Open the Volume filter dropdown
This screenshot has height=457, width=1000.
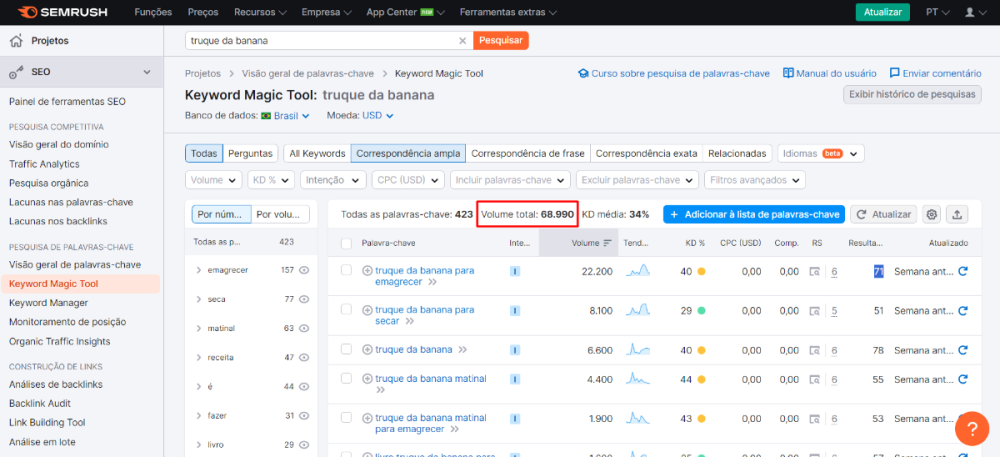pos(214,180)
